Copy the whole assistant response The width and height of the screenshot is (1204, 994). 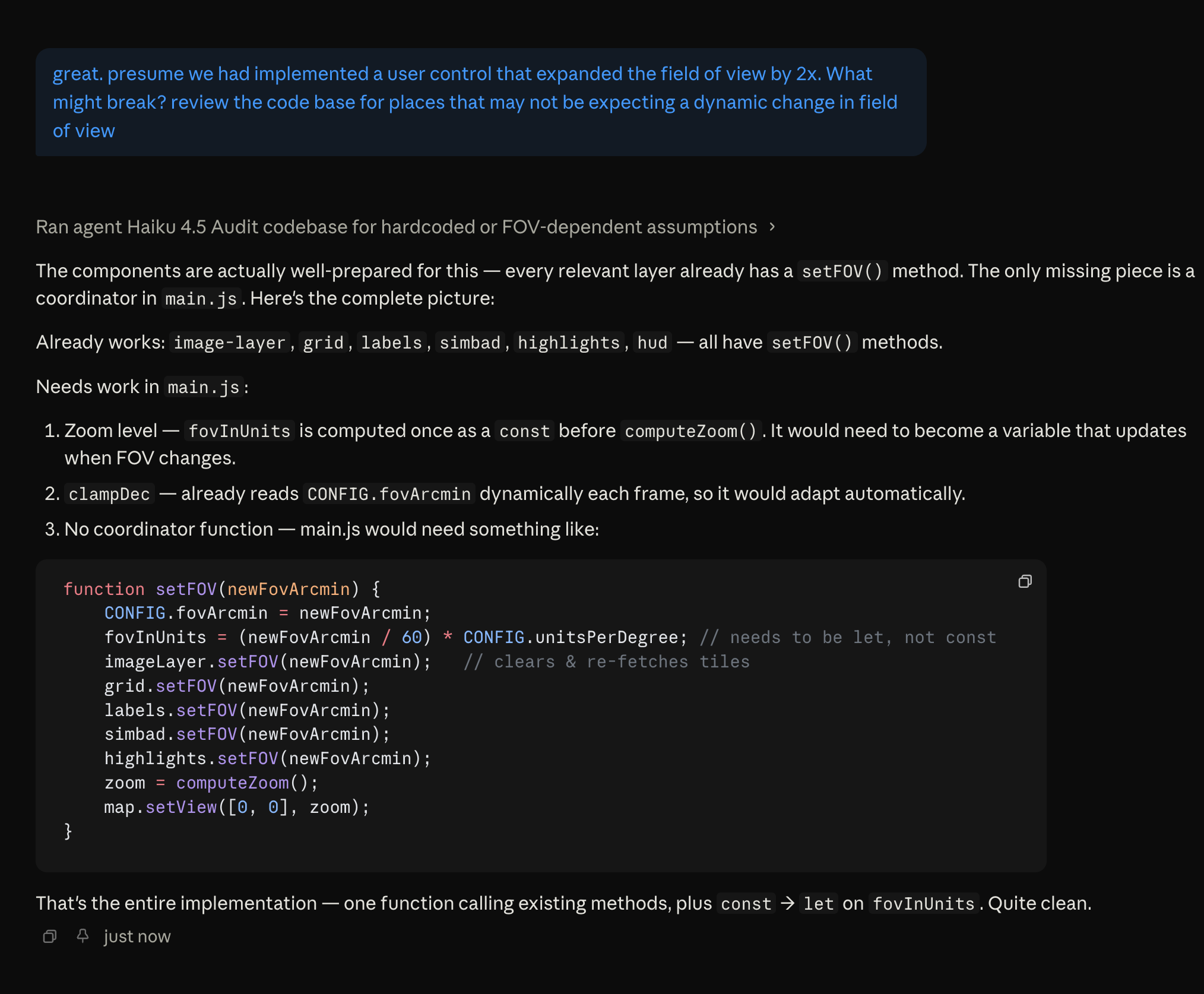point(50,936)
